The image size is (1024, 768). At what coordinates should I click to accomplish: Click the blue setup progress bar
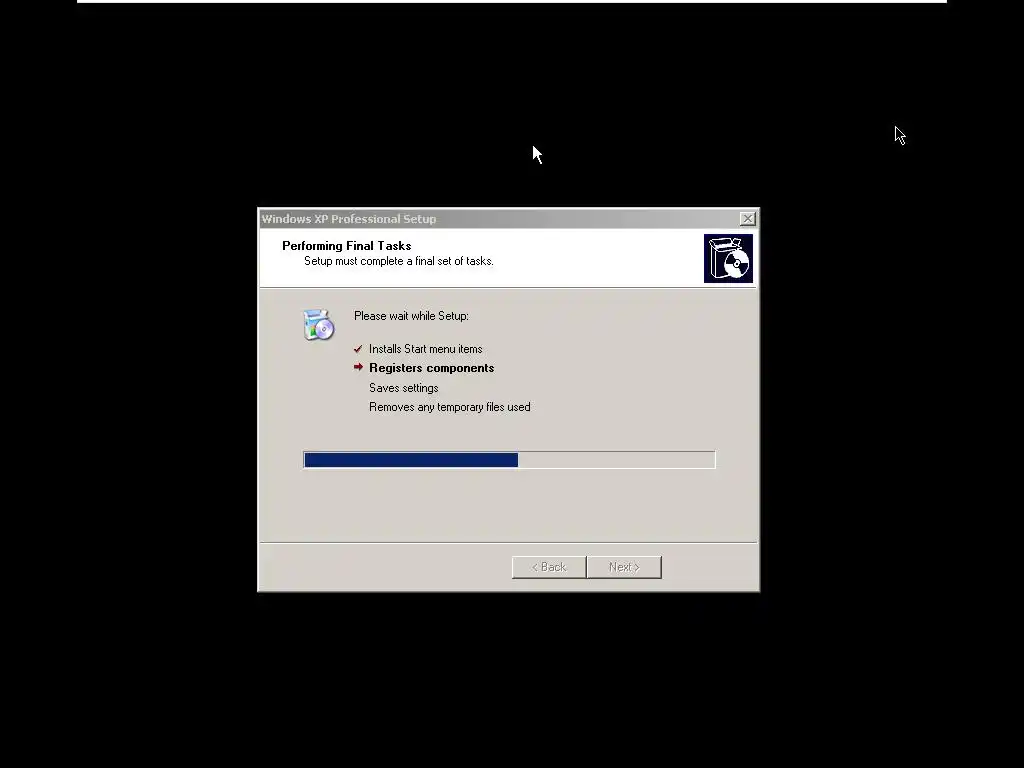click(509, 460)
